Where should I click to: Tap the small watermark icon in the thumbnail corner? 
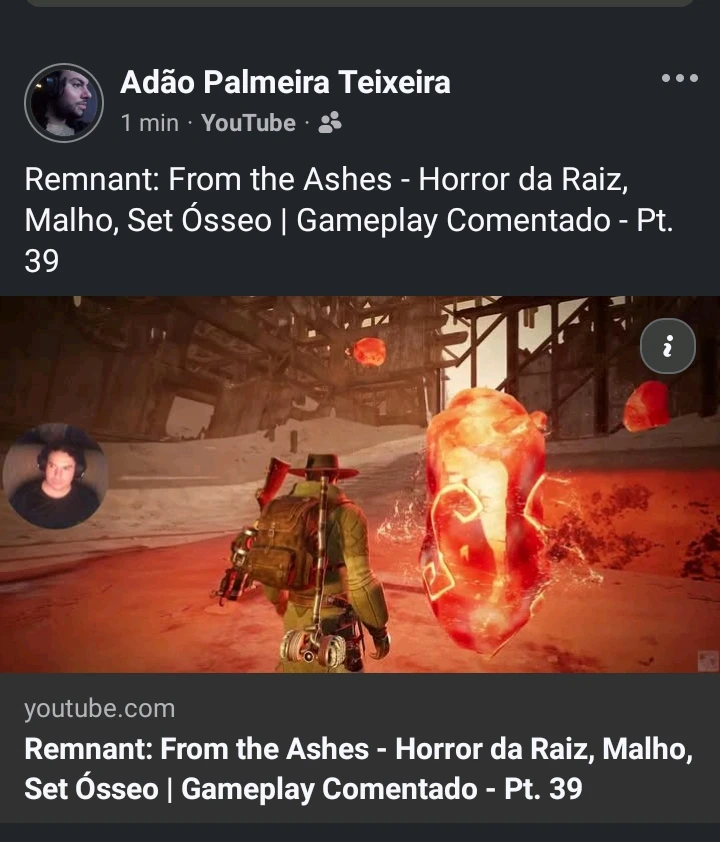[708, 660]
